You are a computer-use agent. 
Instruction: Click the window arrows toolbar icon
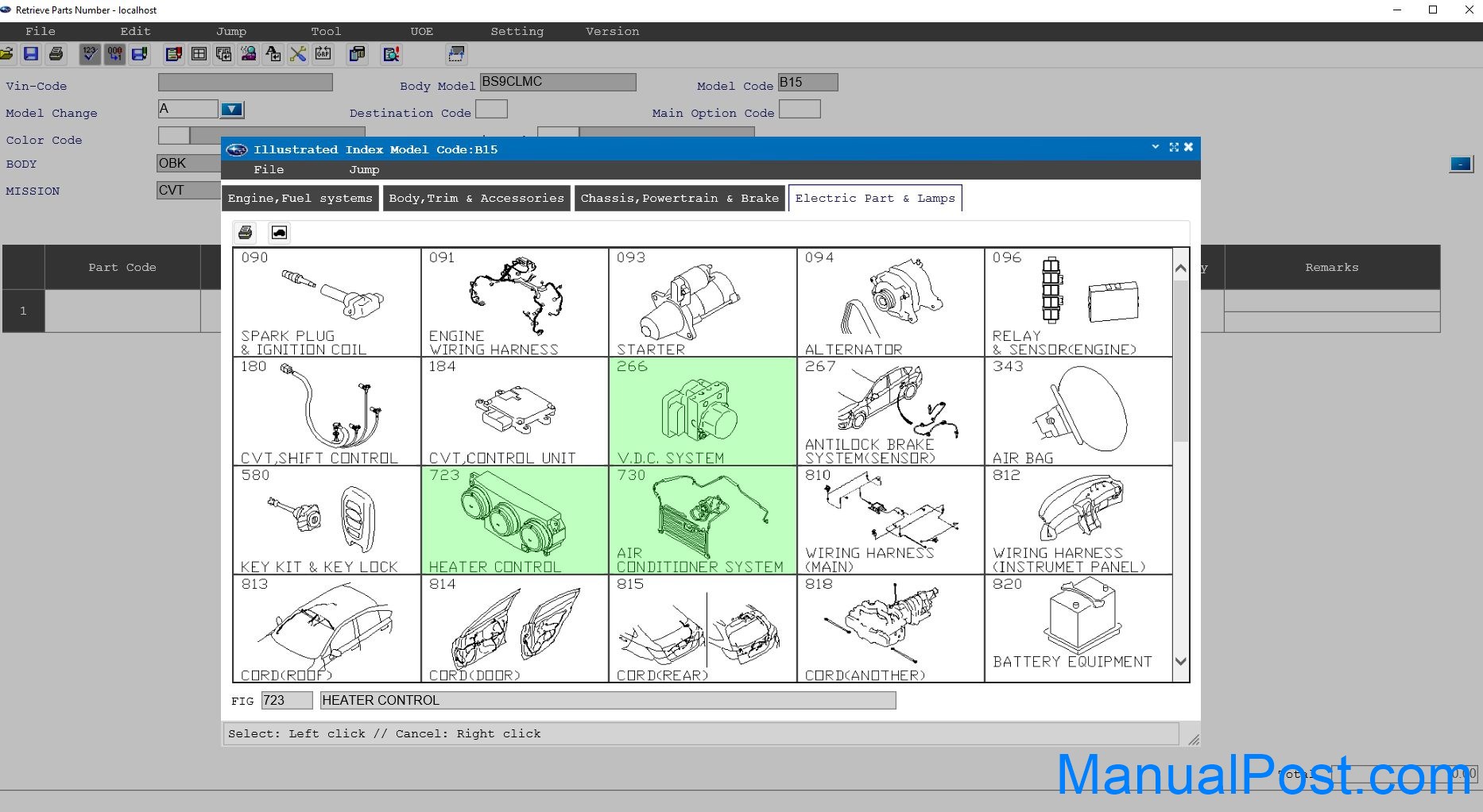pyautogui.click(x=456, y=54)
